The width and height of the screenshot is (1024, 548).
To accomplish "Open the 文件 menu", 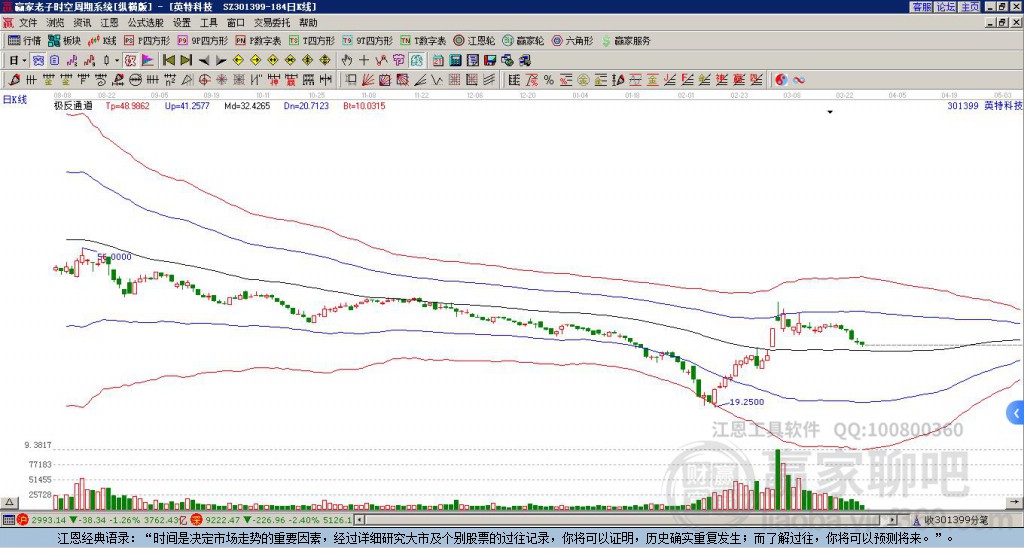I will [28, 23].
